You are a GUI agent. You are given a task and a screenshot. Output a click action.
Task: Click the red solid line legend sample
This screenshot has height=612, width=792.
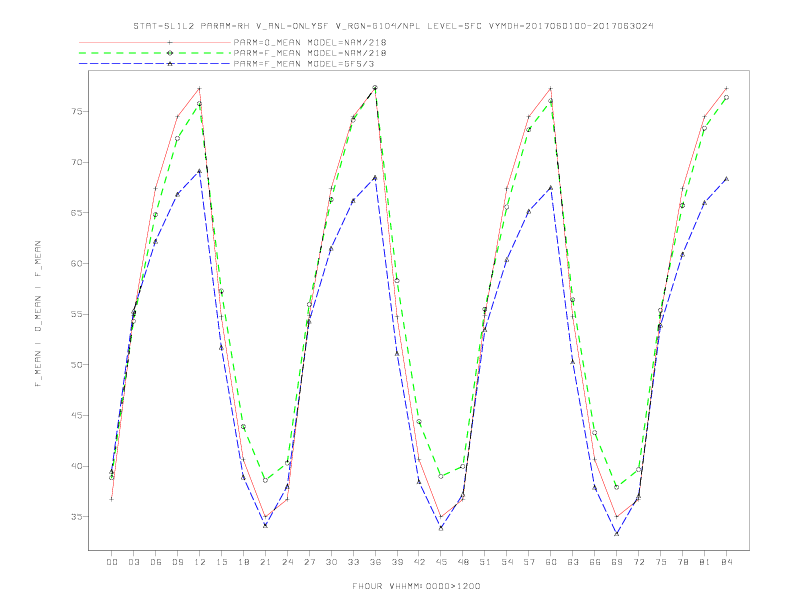[155, 42]
